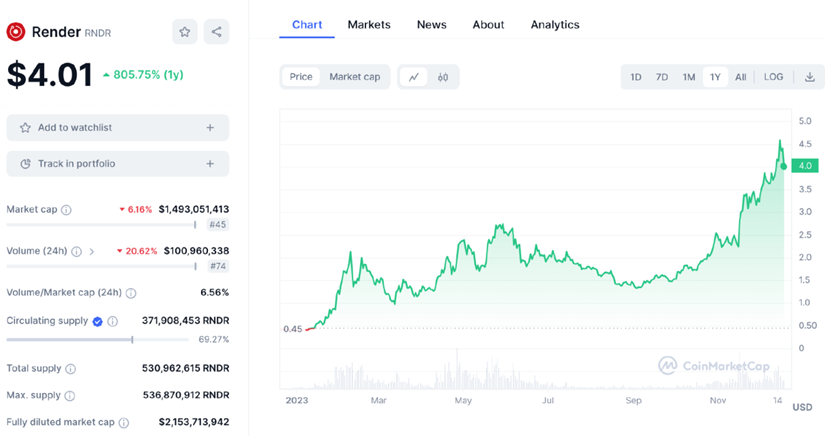825x436 pixels.
Task: Toggle the chart to Price view
Action: coord(301,77)
